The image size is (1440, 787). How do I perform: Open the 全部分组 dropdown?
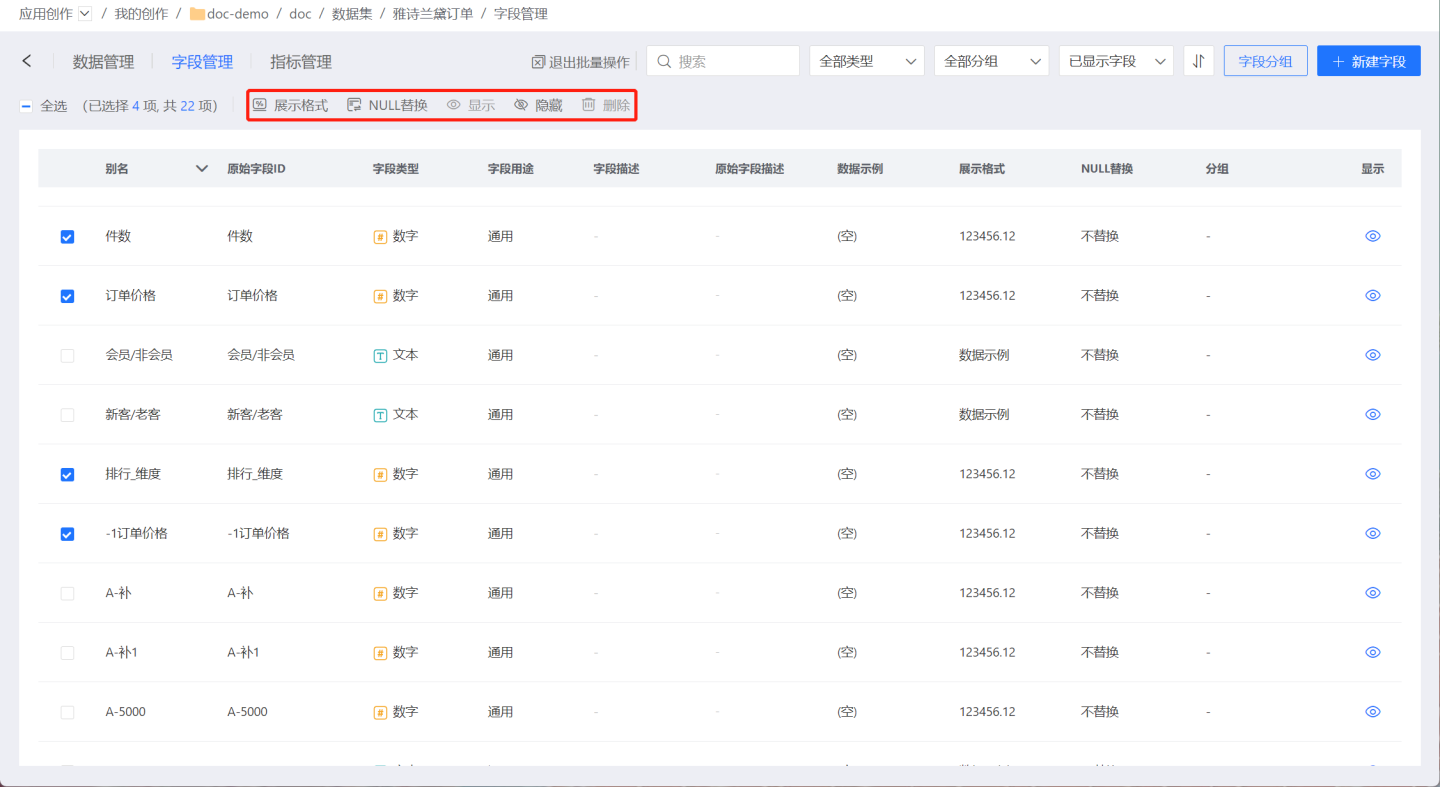pyautogui.click(x=991, y=61)
